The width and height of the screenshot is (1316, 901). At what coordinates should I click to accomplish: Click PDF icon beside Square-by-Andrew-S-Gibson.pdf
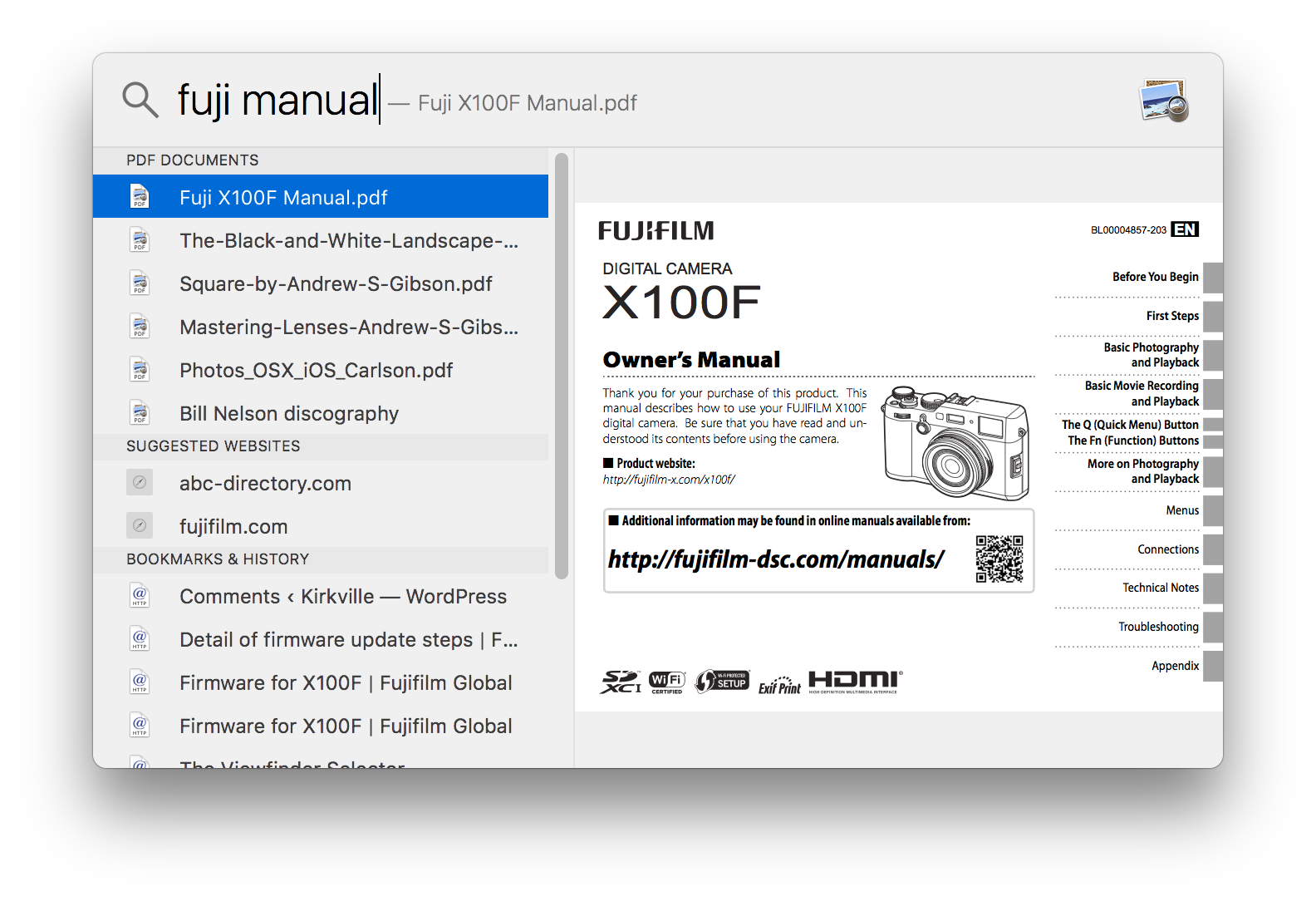click(x=140, y=283)
